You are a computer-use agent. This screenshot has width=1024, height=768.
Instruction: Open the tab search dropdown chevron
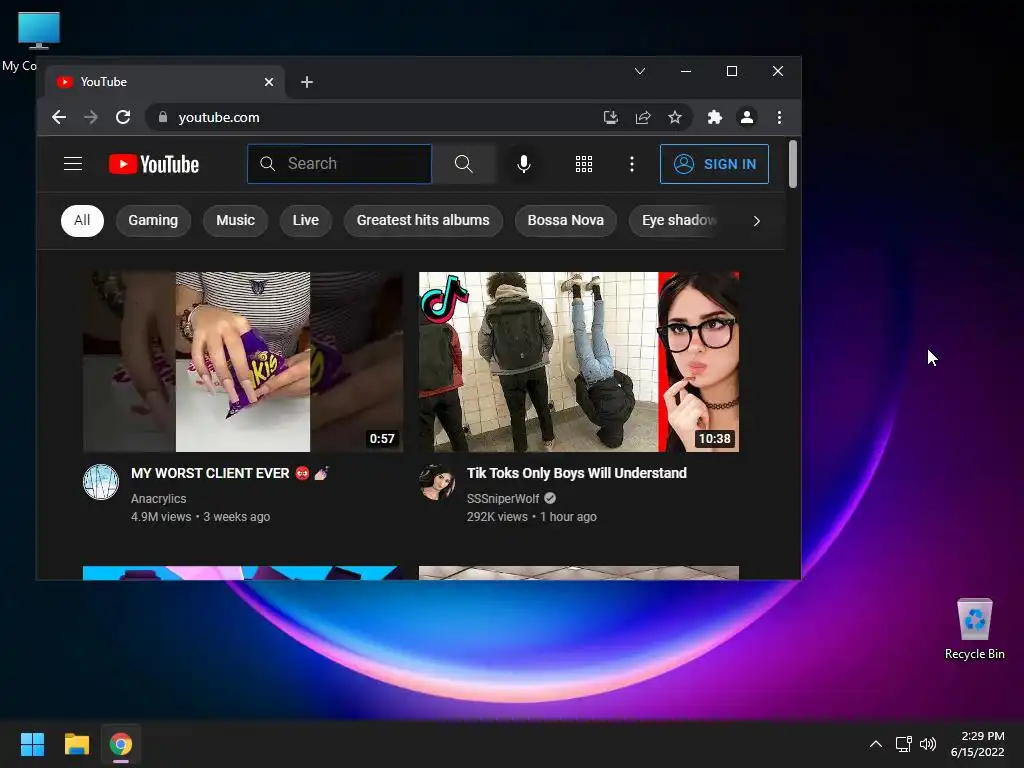640,71
